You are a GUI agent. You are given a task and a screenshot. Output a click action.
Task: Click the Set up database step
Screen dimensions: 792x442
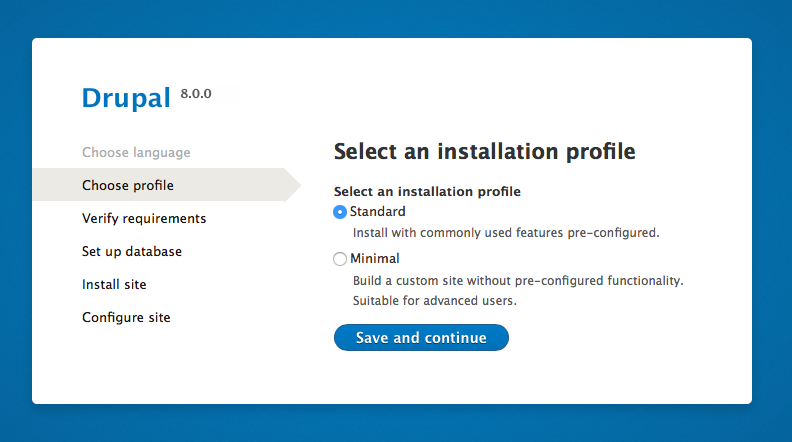point(132,251)
